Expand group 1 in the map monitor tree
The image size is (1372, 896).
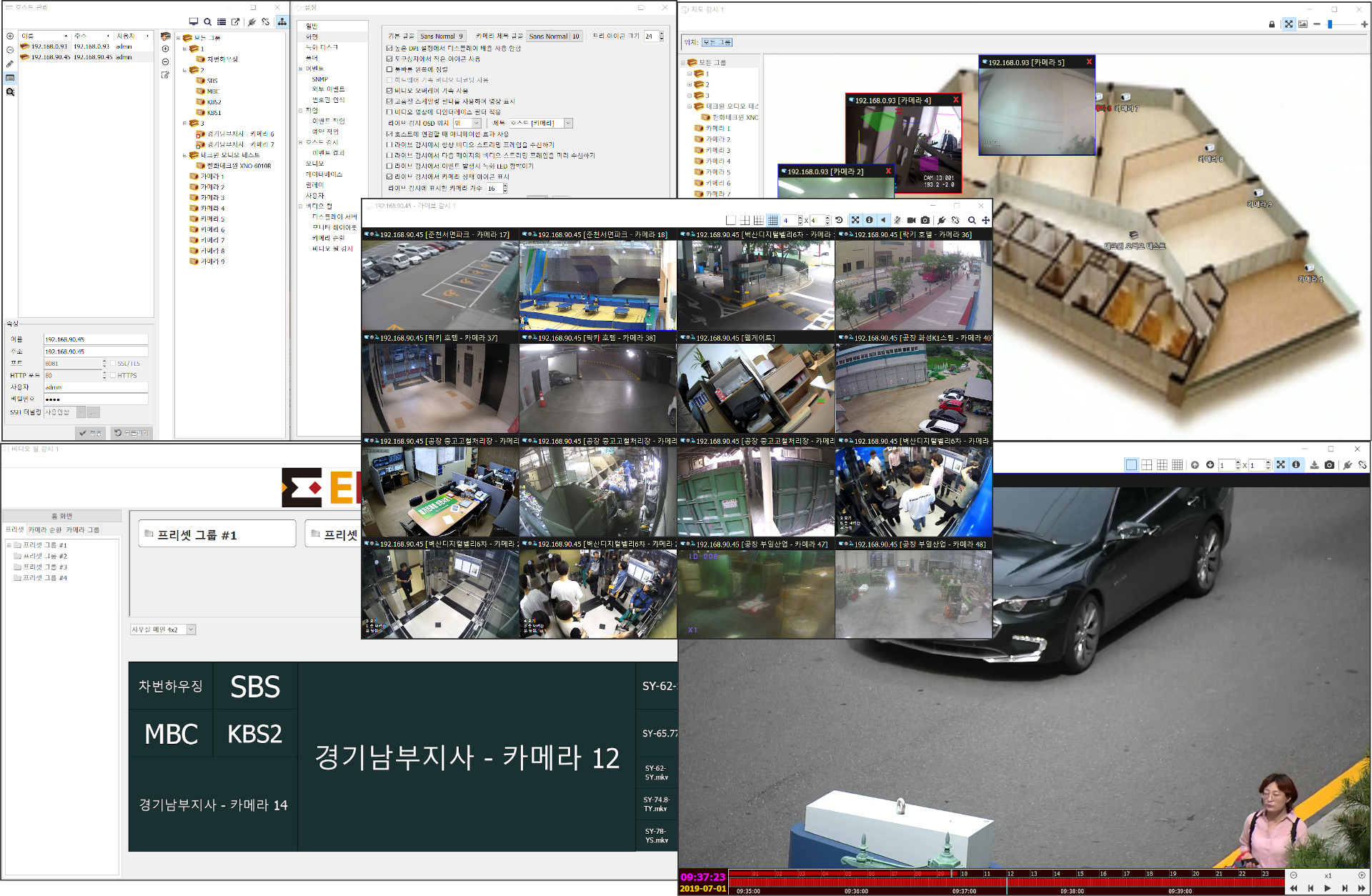690,74
